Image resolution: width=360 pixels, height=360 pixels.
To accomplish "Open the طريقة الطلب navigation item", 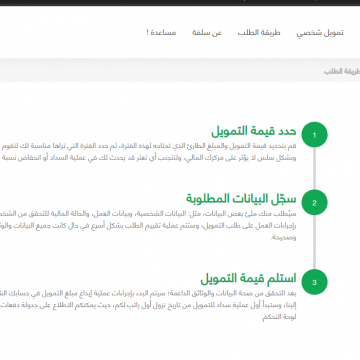I will 259,33.
